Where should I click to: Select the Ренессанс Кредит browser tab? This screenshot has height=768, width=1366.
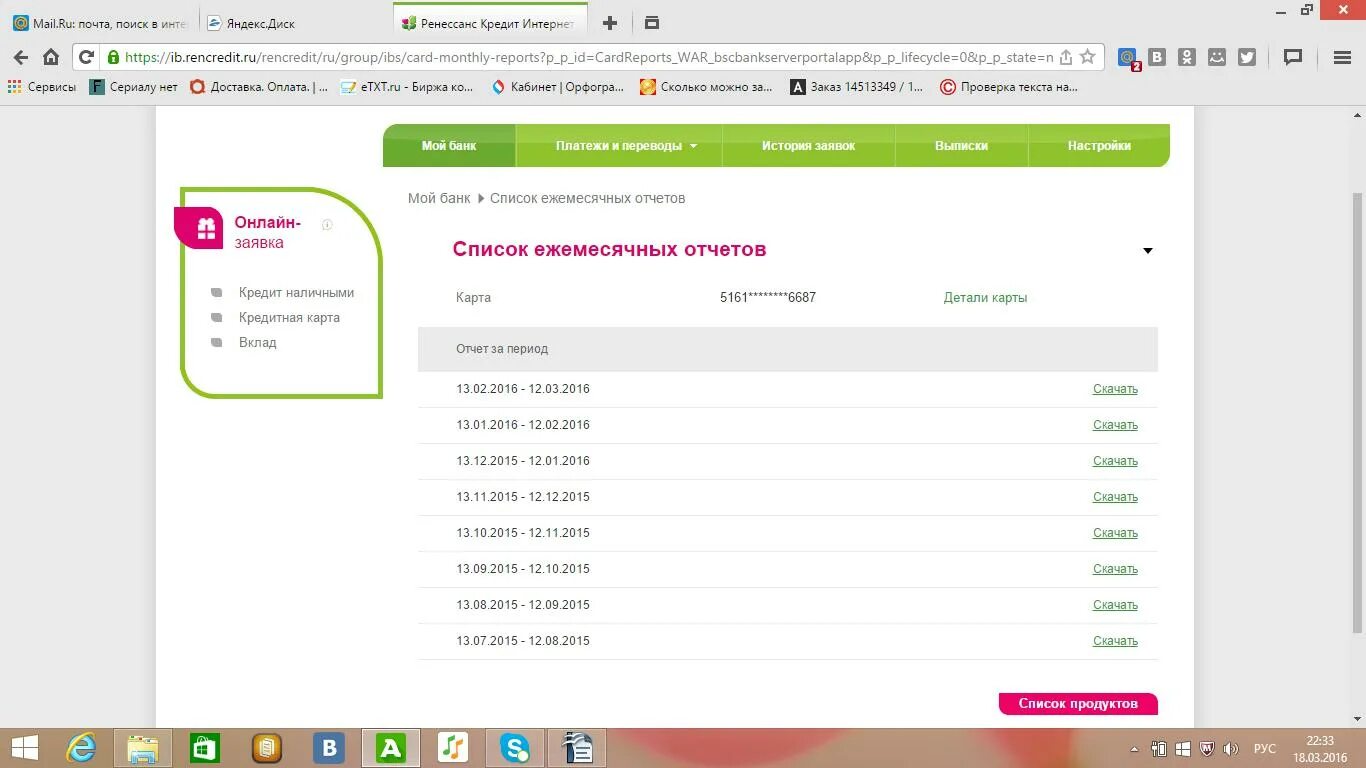(490, 23)
